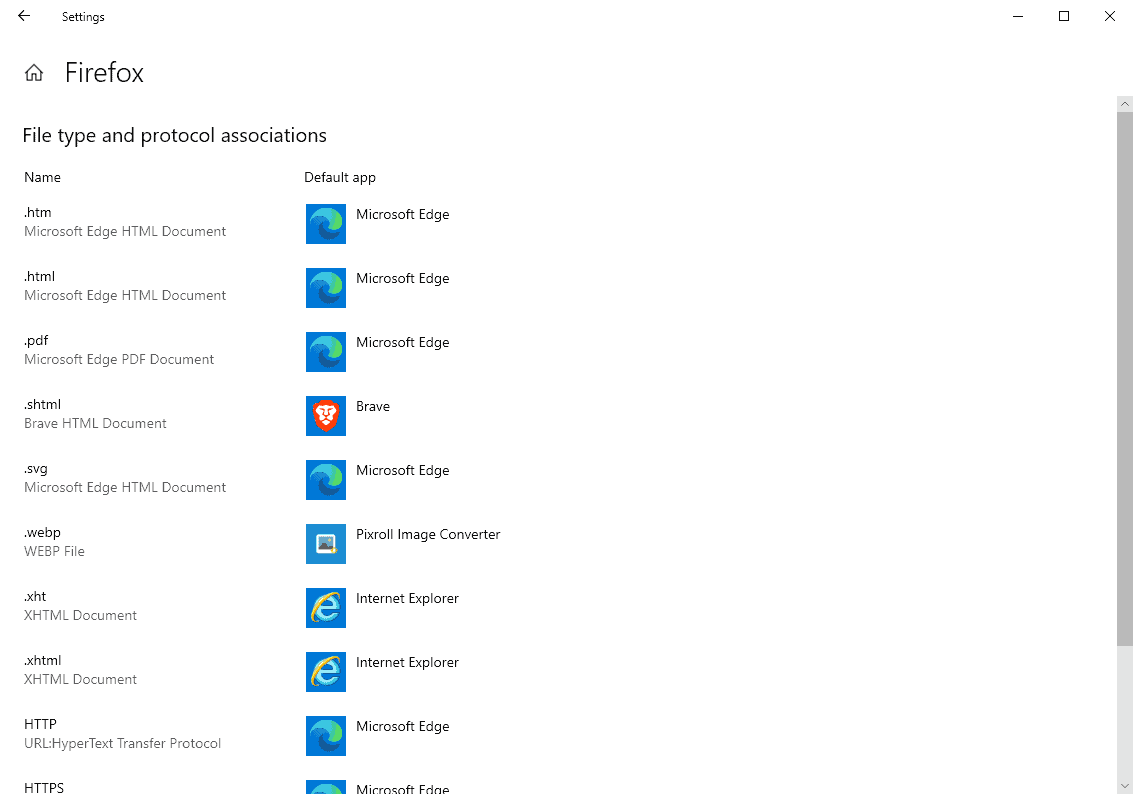Minimize the Settings window
The height and width of the screenshot is (794, 1133).
[x=1017, y=16]
